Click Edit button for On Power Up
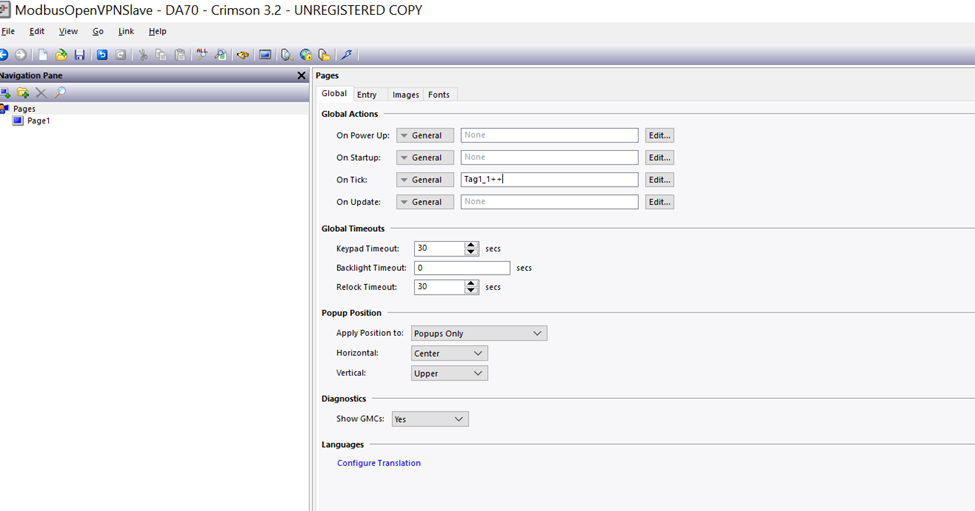The image size is (975, 511). coord(659,136)
